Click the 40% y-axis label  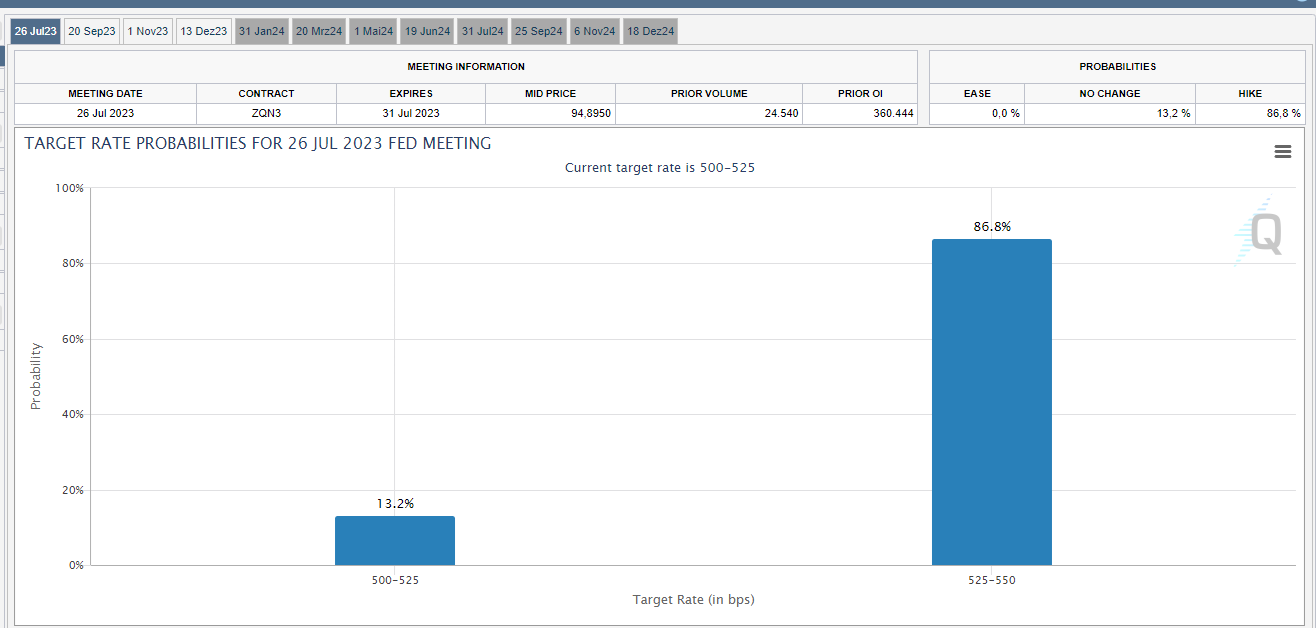(x=72, y=414)
